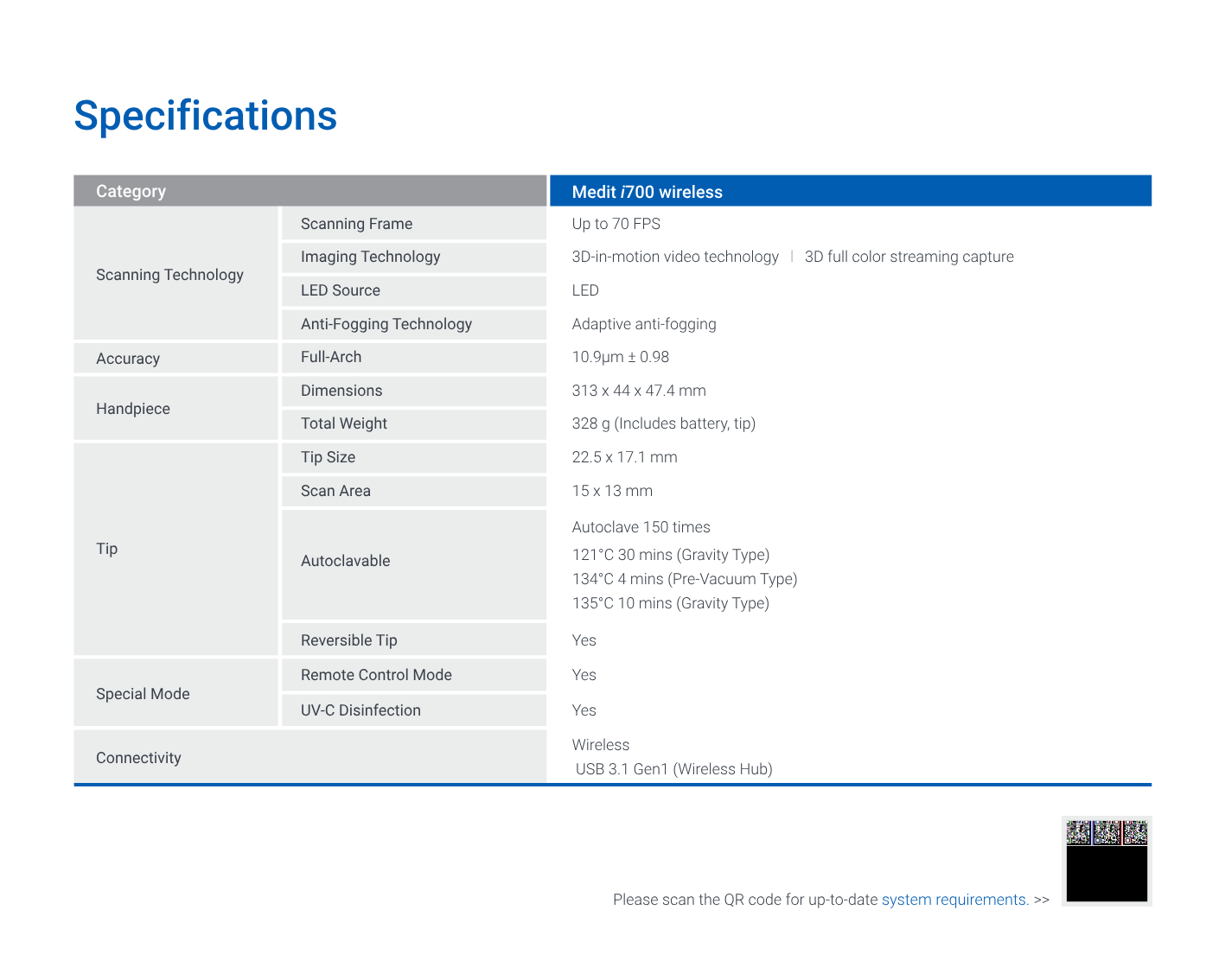This screenshot has height=980, width=1225.
Task: Select '3D full color streaming capture' text
Action: 909,257
